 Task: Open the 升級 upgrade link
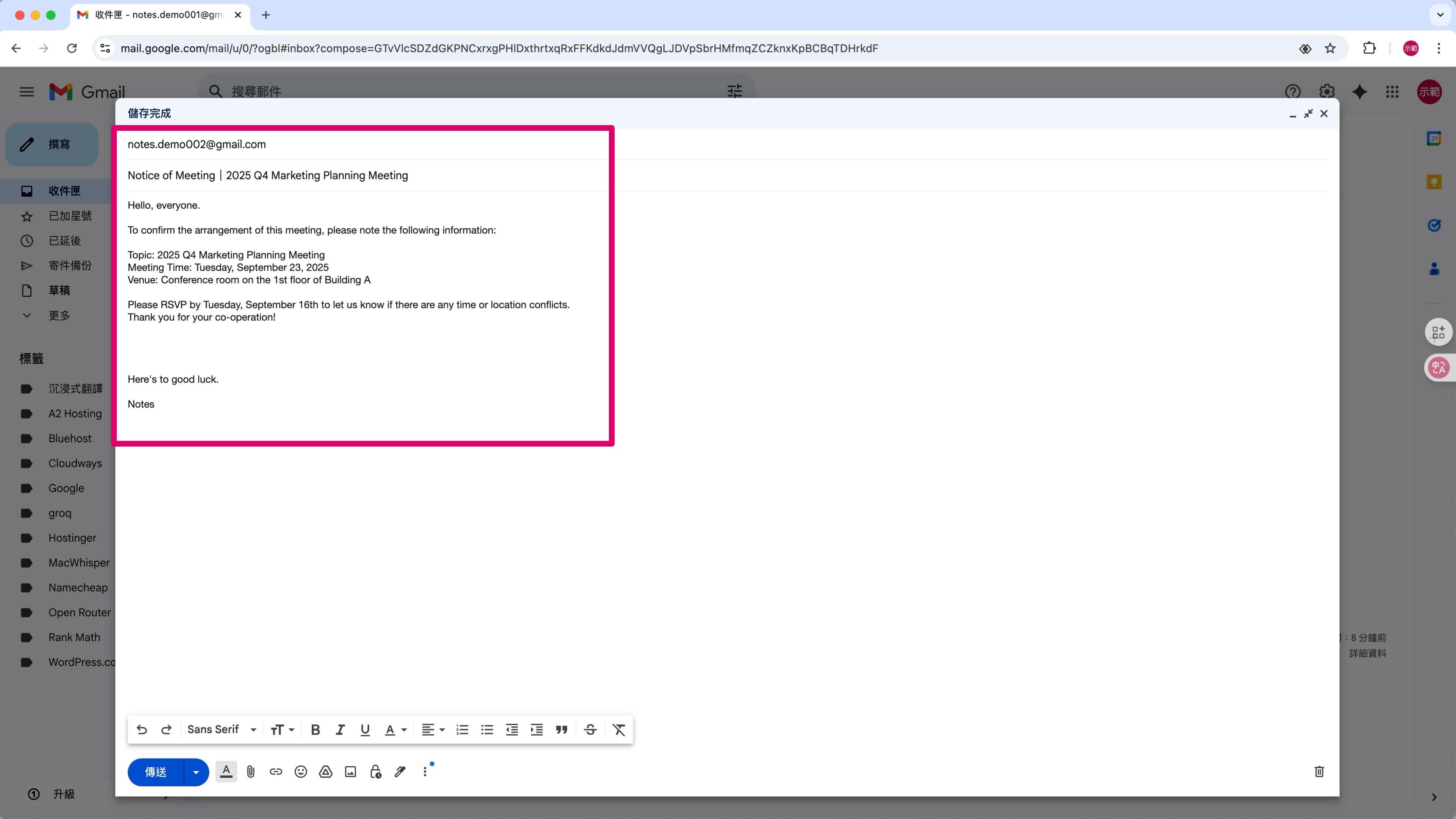[x=64, y=794]
